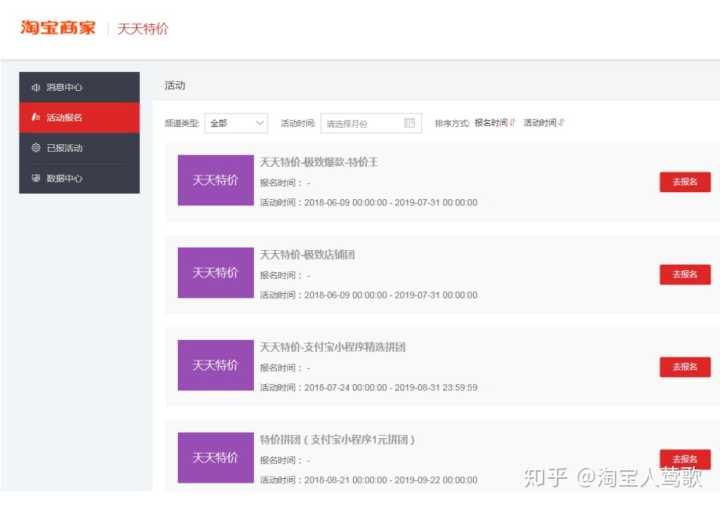Click 天天特价 thumbnail for 极致店铺团
This screenshot has height=507, width=720.
point(216,273)
